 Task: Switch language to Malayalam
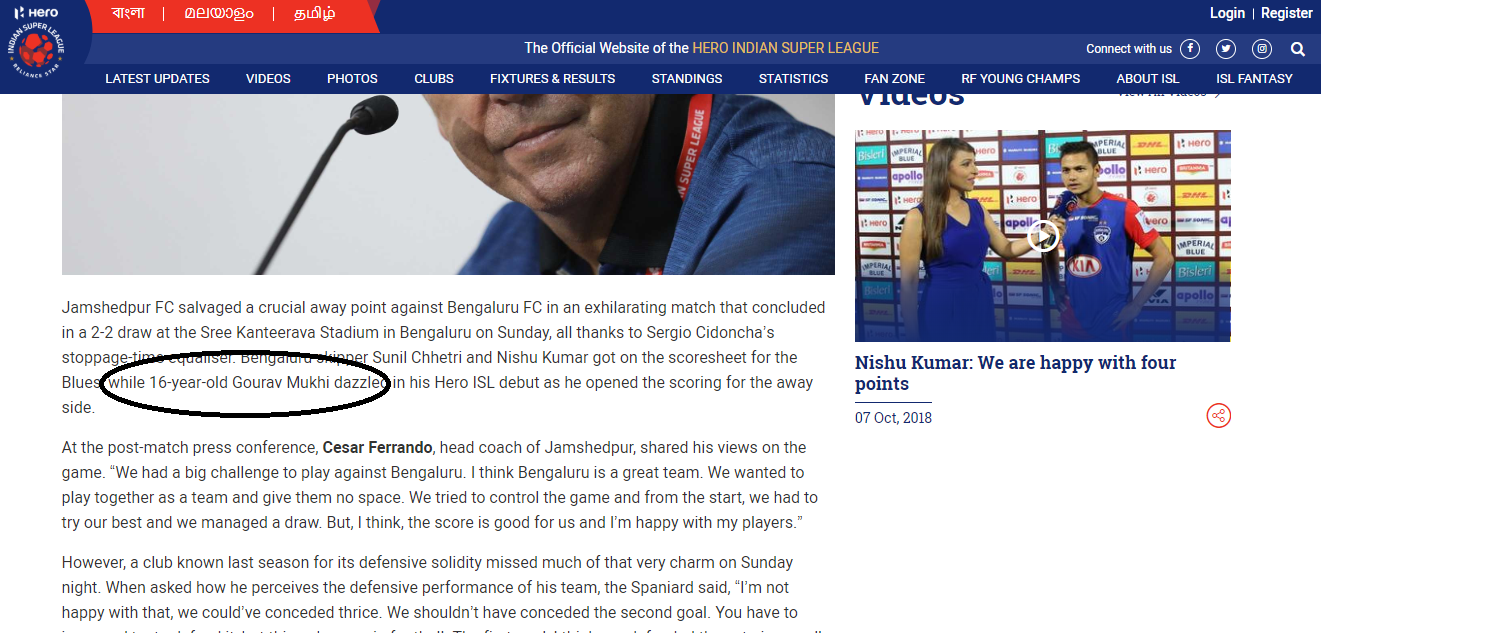(x=219, y=14)
